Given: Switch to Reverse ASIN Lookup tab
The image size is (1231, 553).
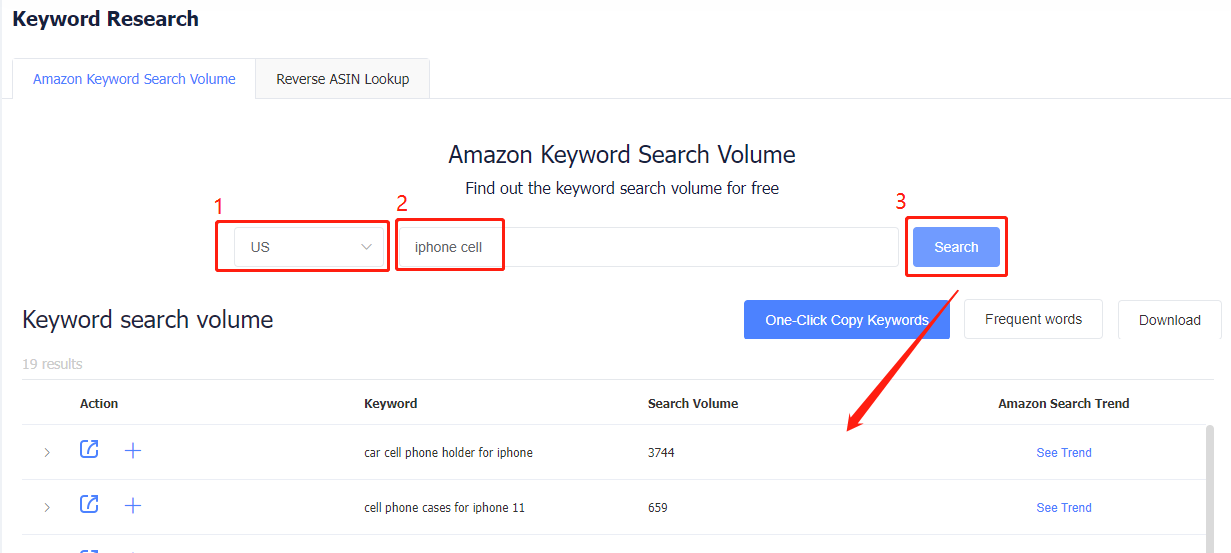Looking at the screenshot, I should click(343, 79).
